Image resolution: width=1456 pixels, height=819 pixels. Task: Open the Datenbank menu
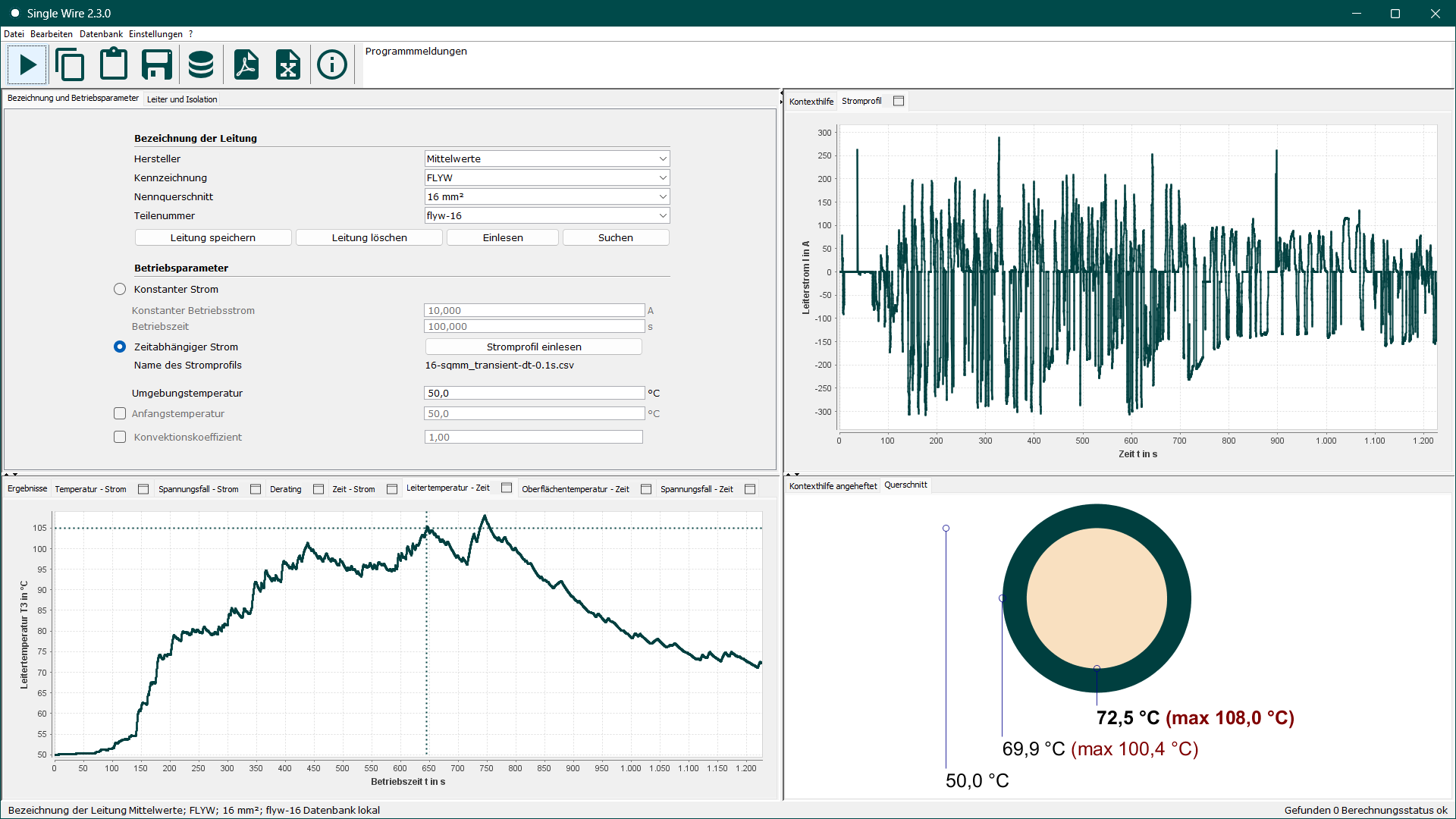pyautogui.click(x=101, y=34)
